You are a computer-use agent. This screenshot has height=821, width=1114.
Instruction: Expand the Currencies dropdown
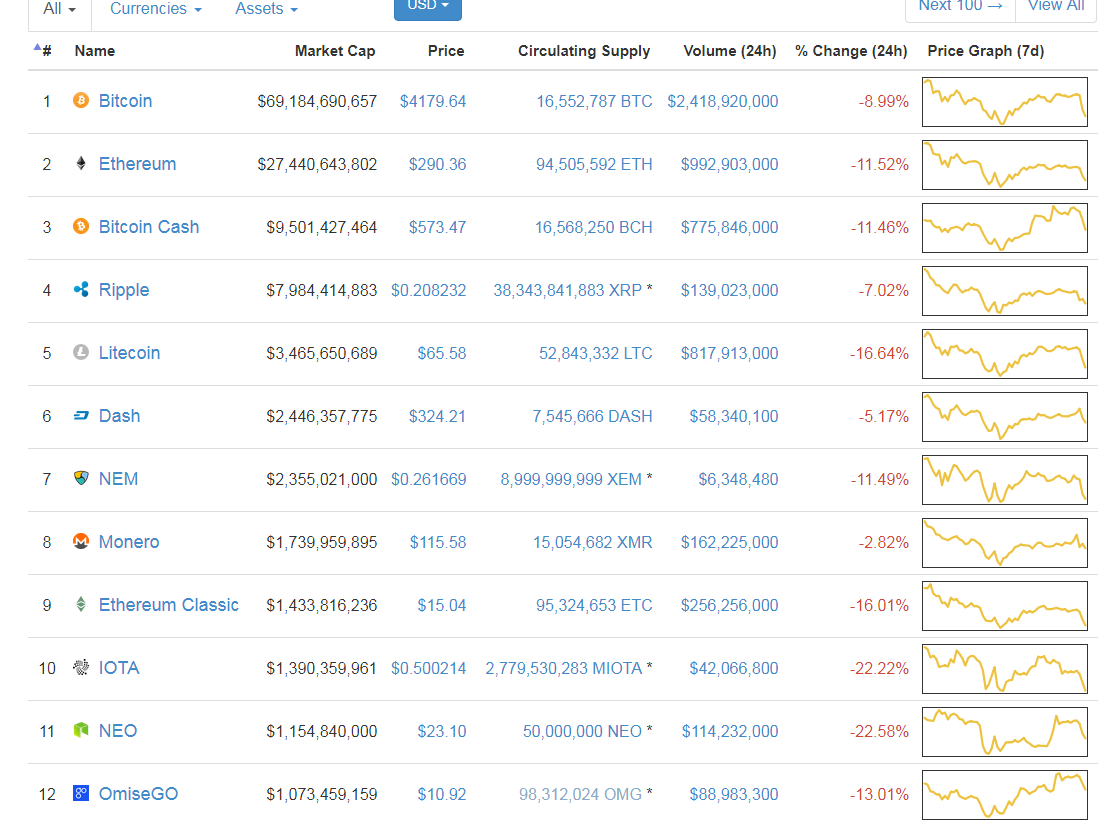pos(156,9)
